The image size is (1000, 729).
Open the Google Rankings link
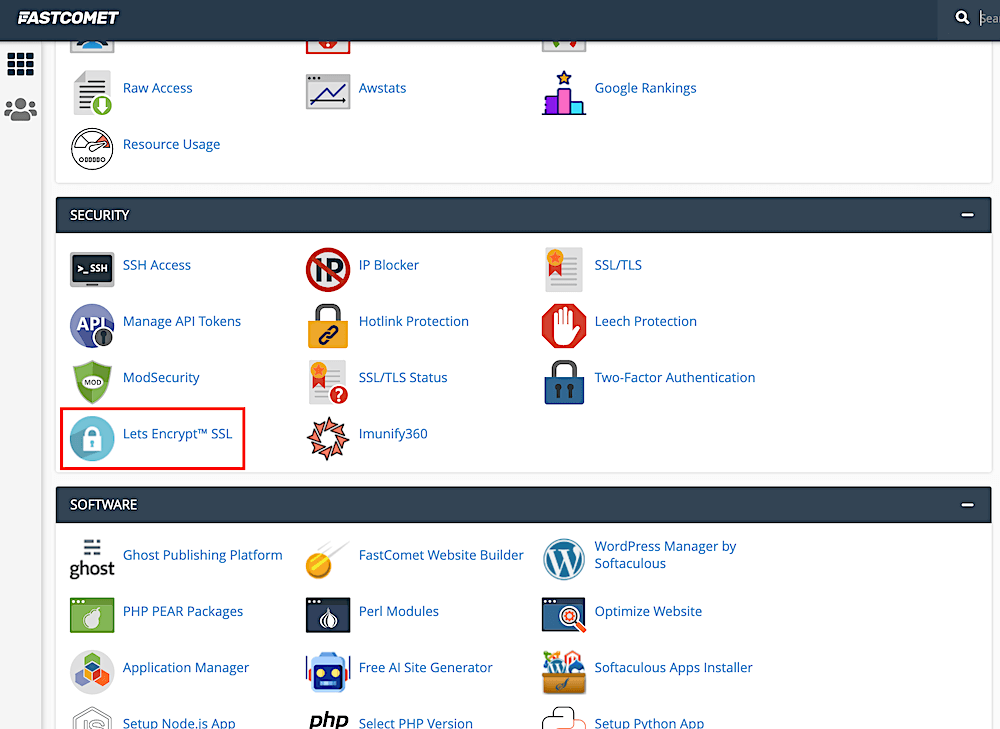coord(645,88)
